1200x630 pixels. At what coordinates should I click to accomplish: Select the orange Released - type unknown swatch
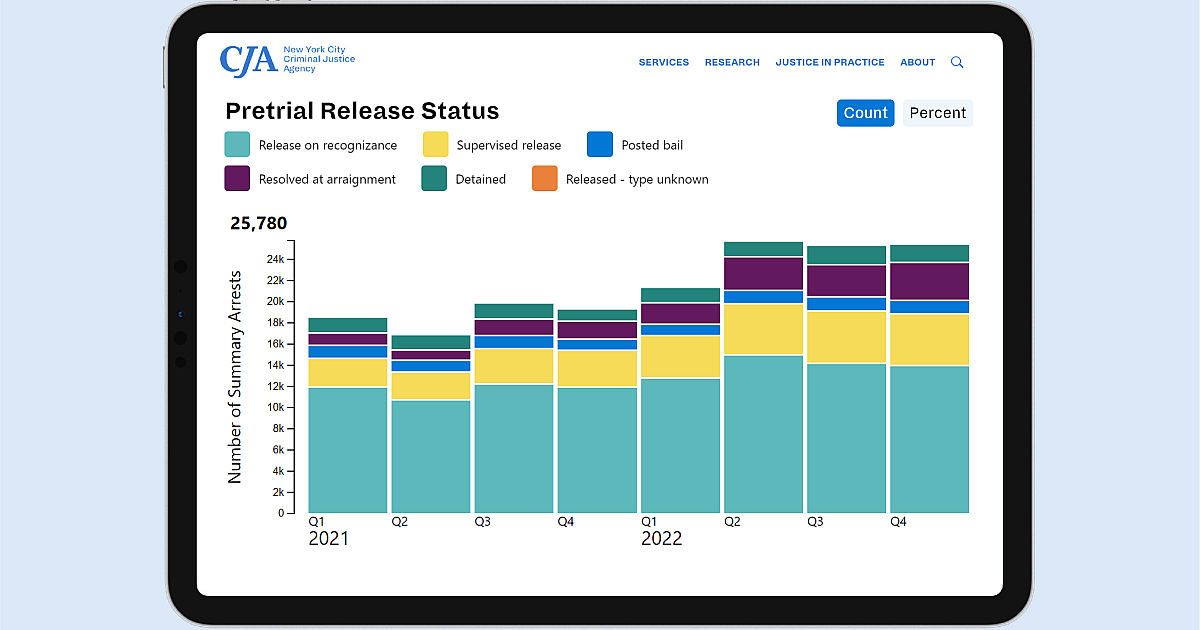pos(545,178)
